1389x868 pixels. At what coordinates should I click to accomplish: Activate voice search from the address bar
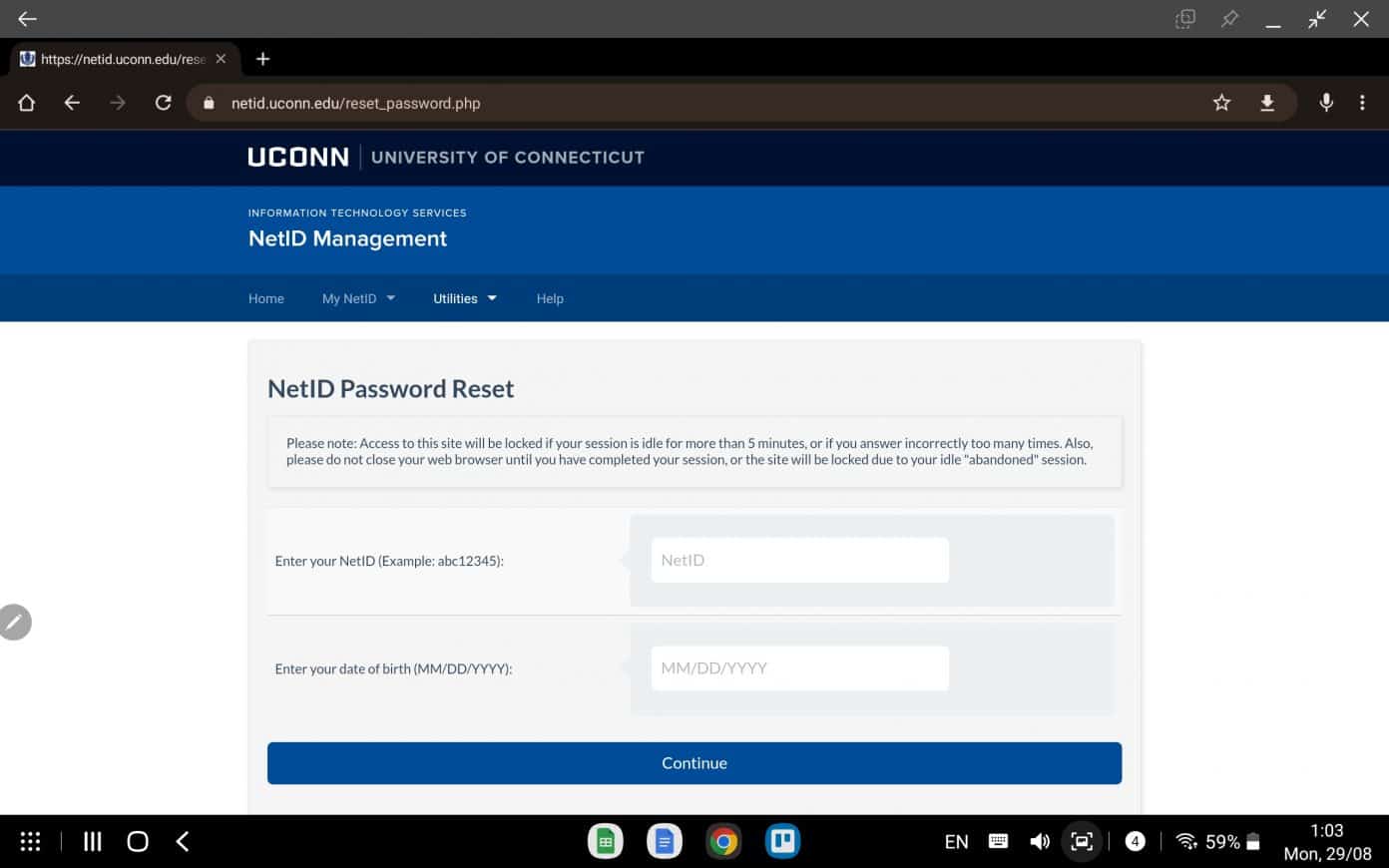point(1326,102)
